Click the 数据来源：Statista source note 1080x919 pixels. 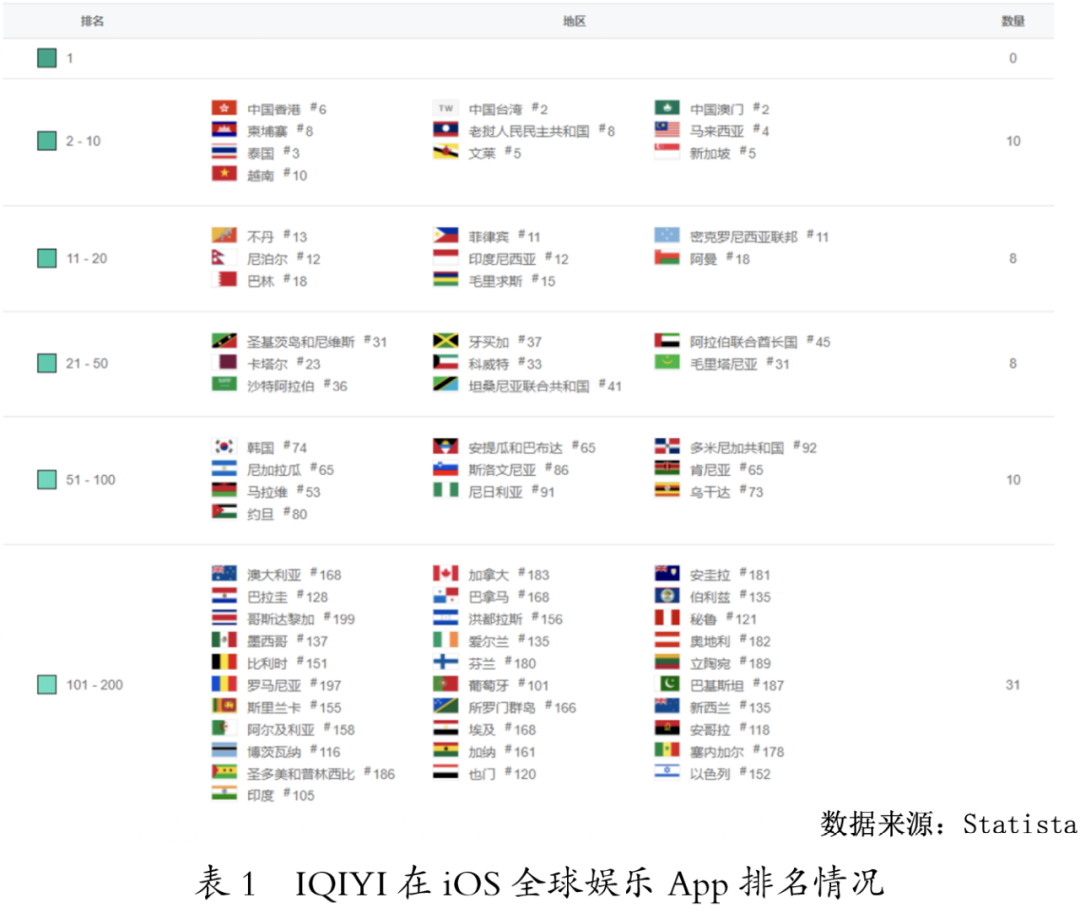click(x=948, y=824)
